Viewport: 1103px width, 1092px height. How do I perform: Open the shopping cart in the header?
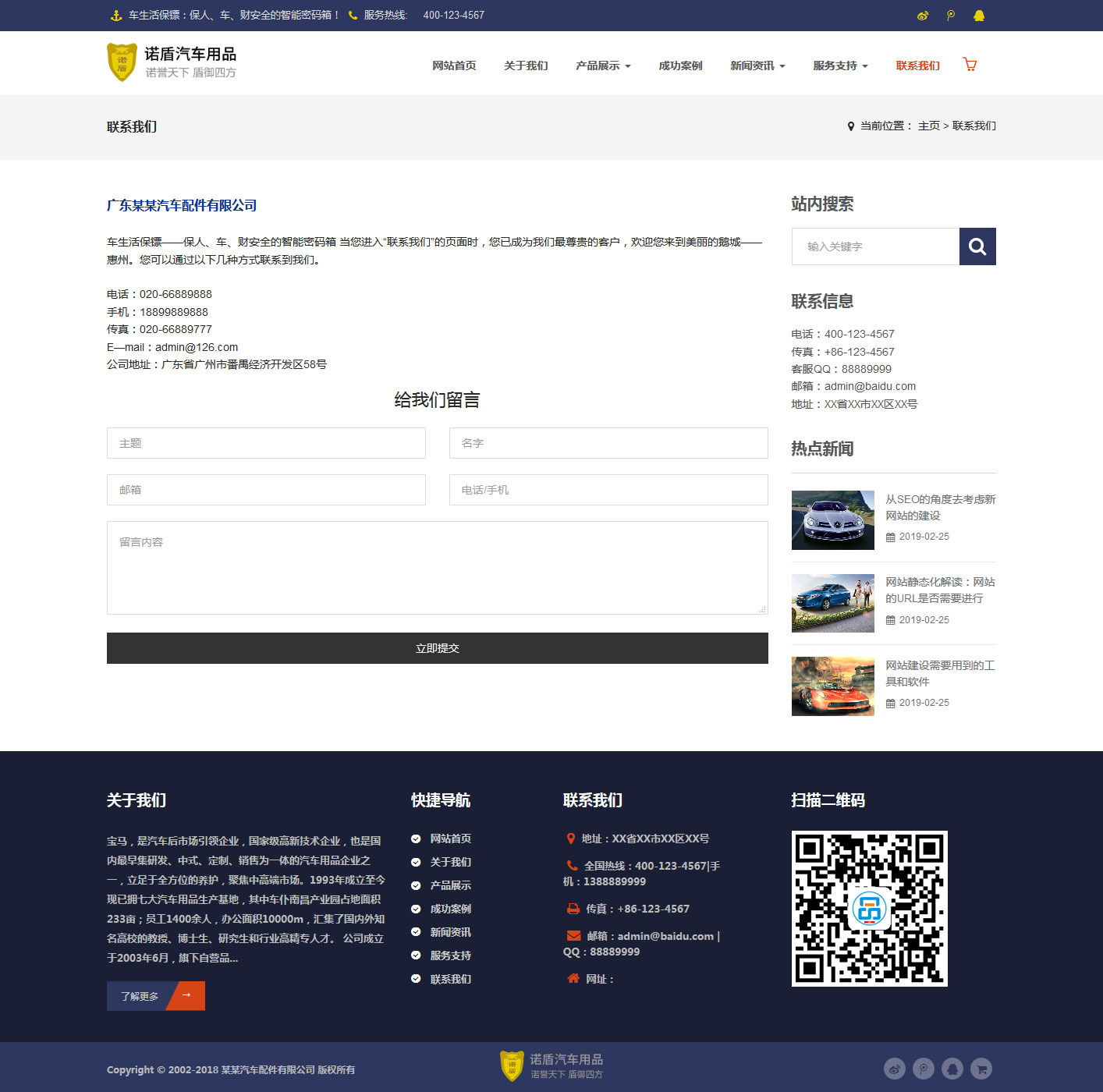(x=970, y=65)
